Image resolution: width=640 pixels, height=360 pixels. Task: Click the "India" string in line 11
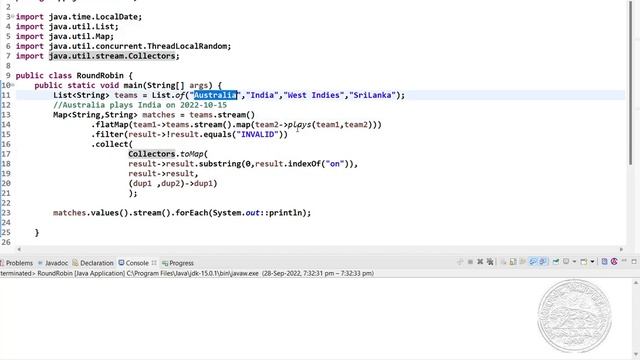pos(262,95)
